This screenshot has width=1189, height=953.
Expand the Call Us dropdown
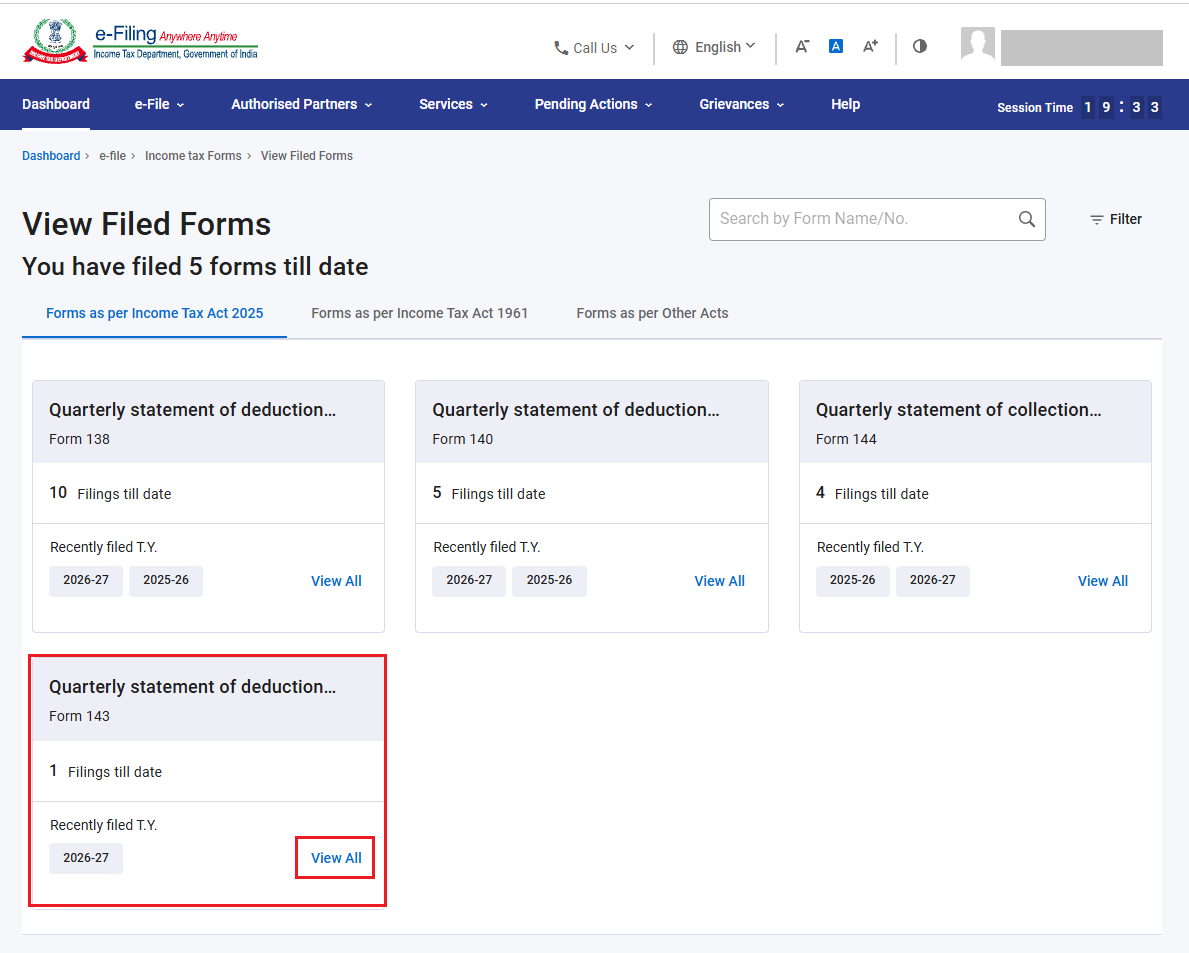pos(594,48)
